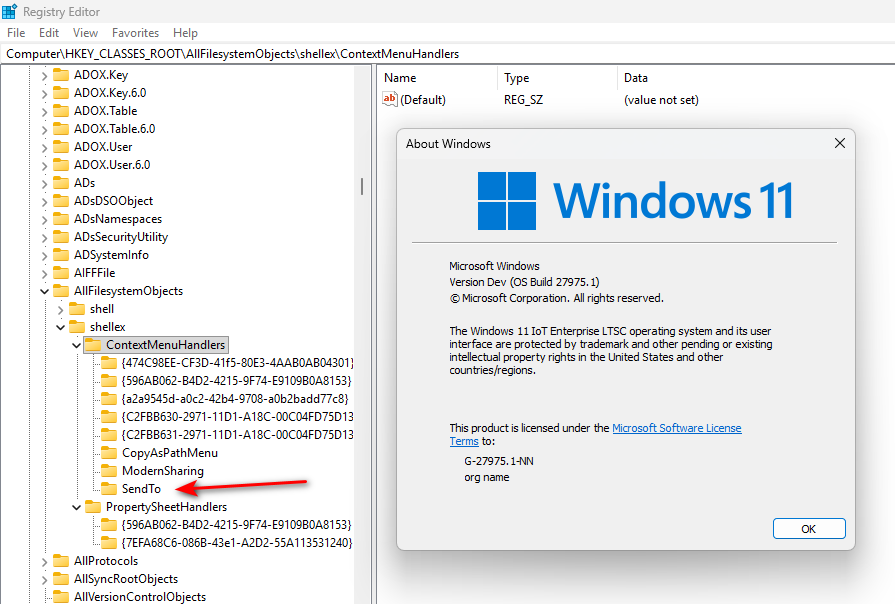This screenshot has height=604, width=895.
Task: Click the folder icon of ADSystemInfo
Action: click(x=61, y=255)
